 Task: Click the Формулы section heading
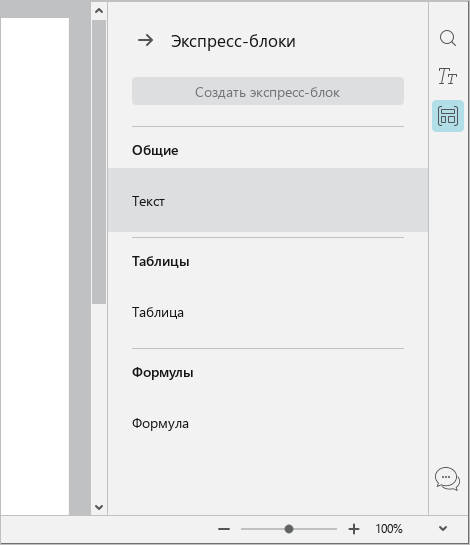pyautogui.click(x=163, y=372)
